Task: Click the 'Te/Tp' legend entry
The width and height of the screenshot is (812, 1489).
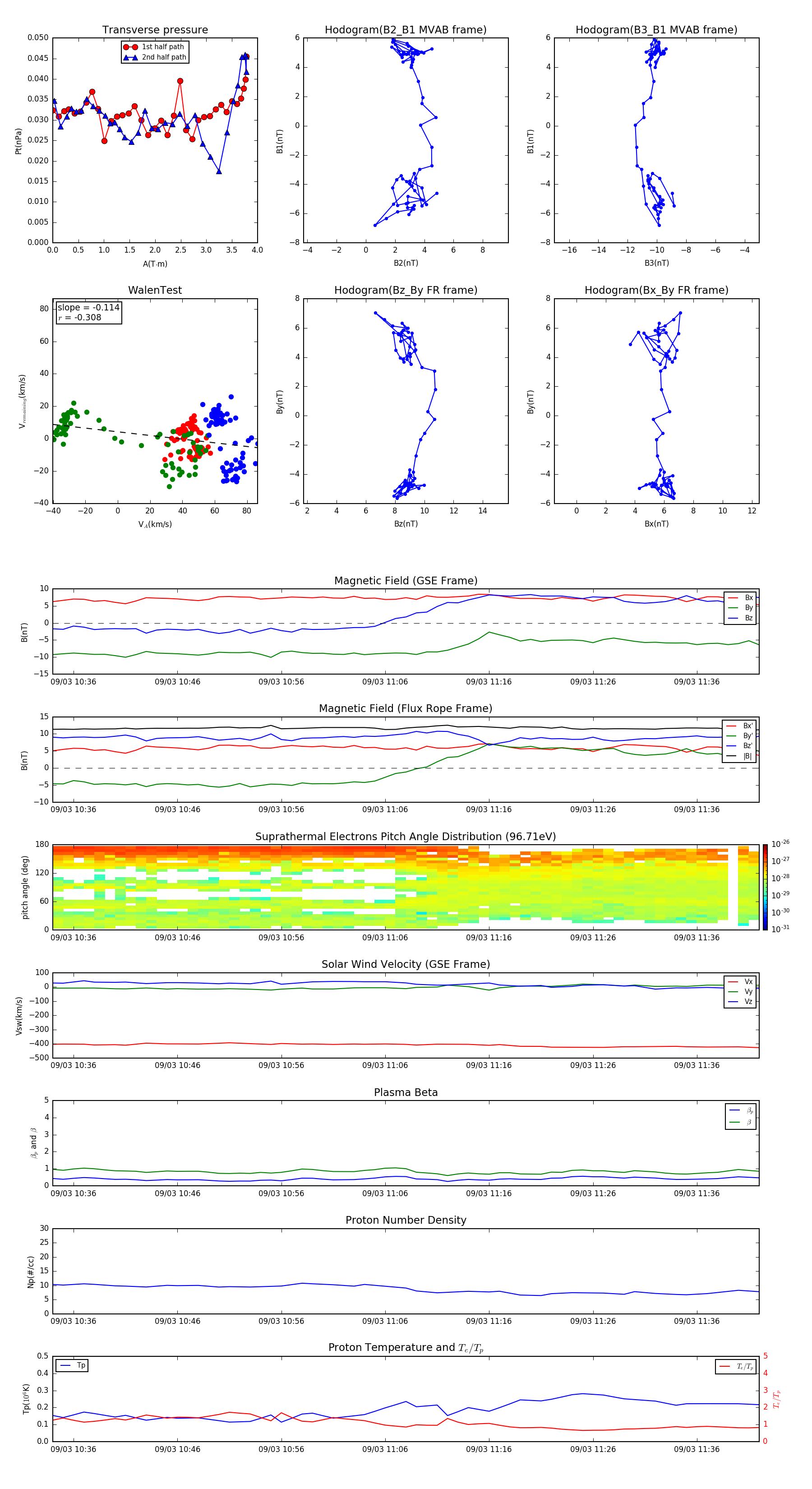Action: tap(736, 1366)
